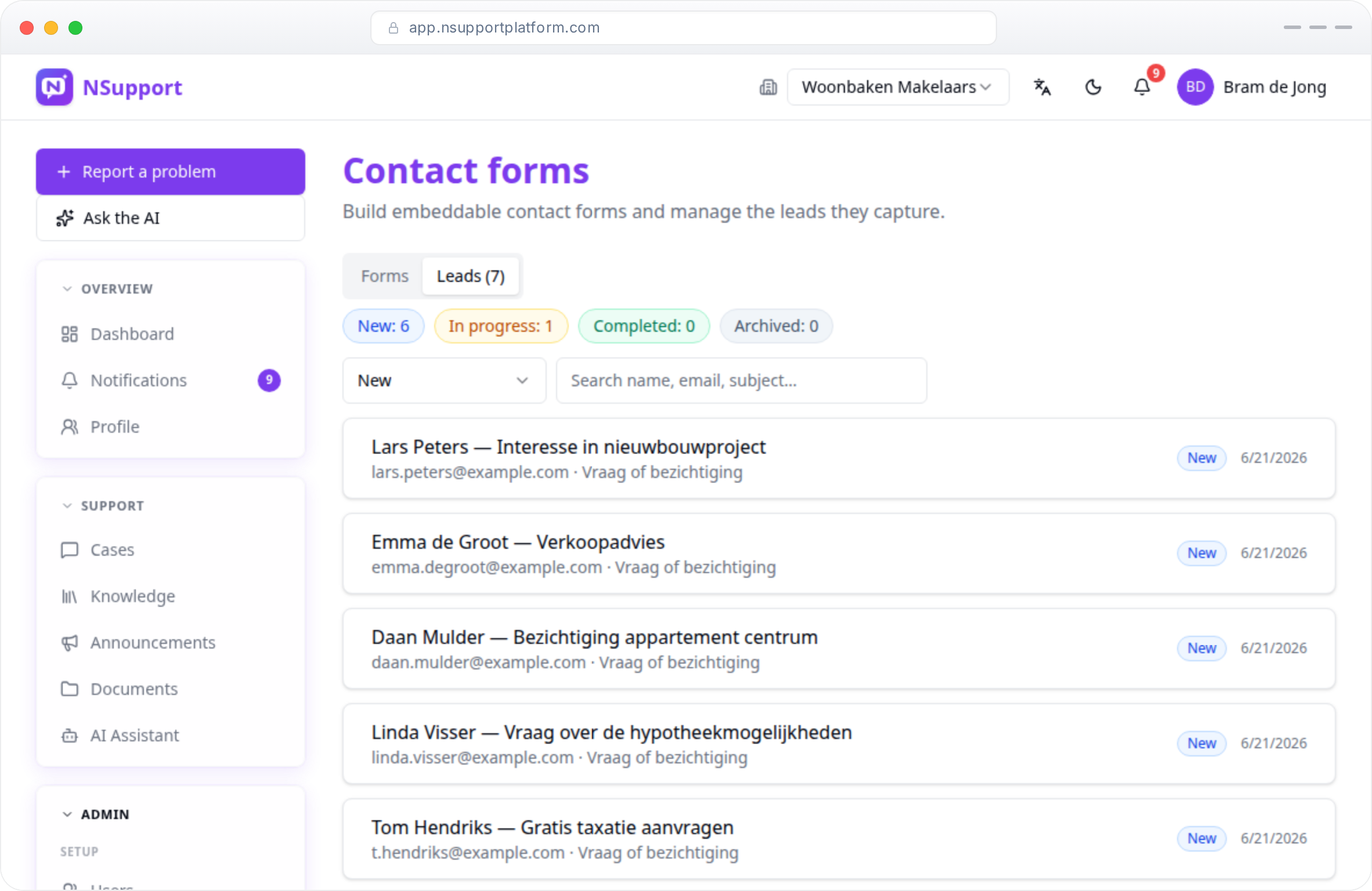Click Report a problem button
This screenshot has height=891, width=1372.
point(171,172)
